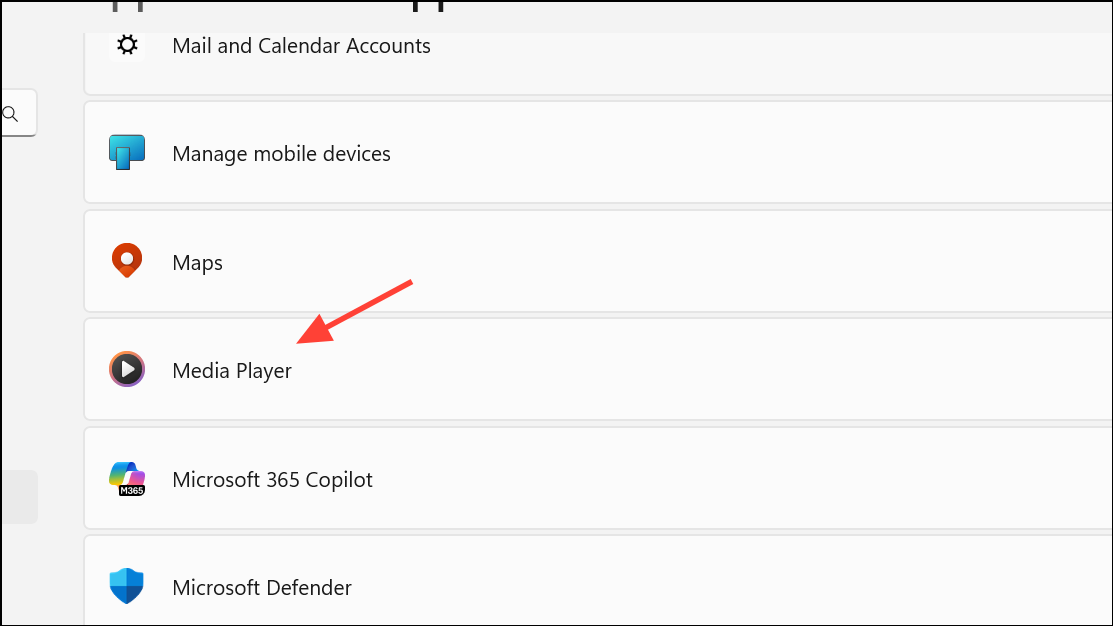This screenshot has height=626, width=1113.
Task: Choose the Manage mobile devices list entry
Action: click(x=598, y=153)
